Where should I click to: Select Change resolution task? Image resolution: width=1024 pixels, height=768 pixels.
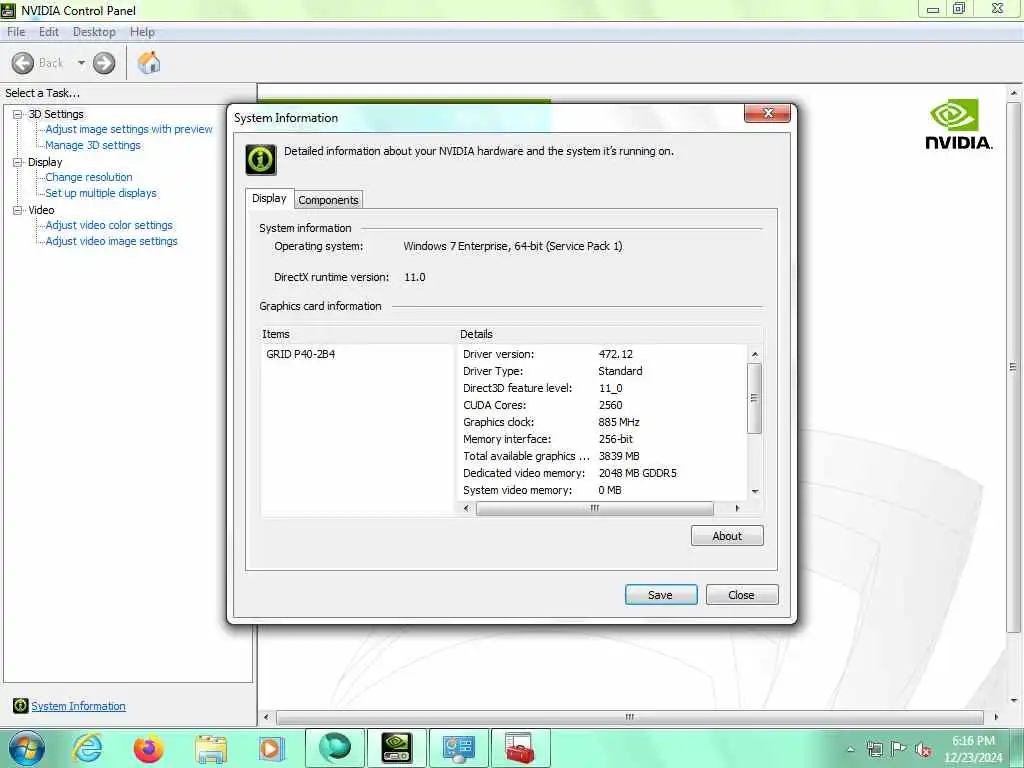[89, 177]
